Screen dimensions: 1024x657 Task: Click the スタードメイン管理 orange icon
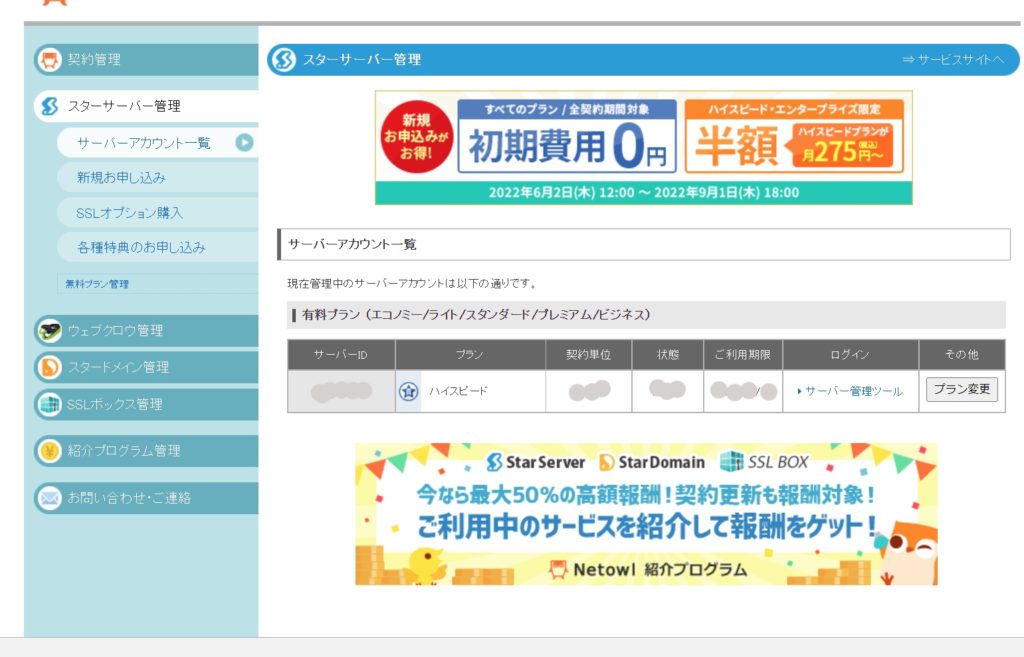pyautogui.click(x=49, y=367)
